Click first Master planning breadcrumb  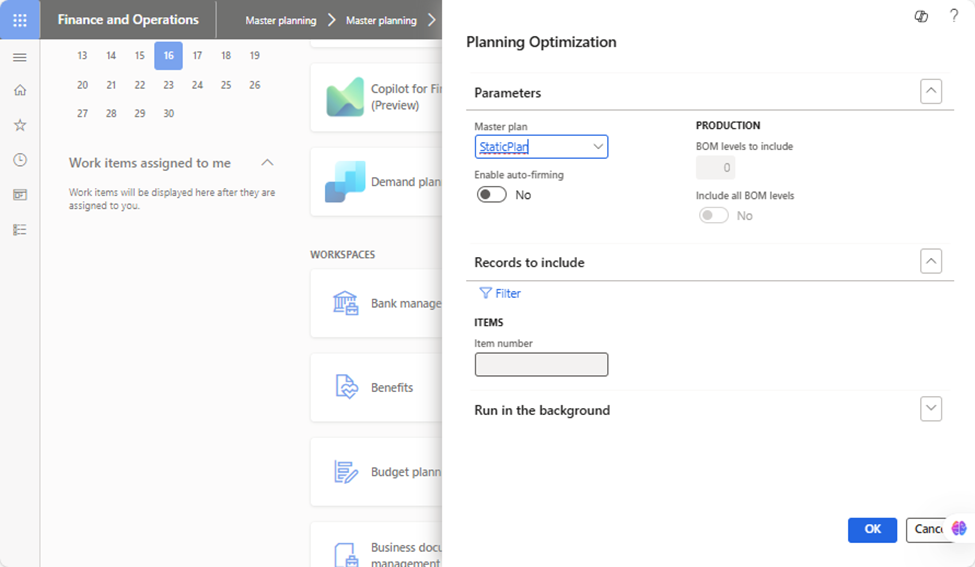(280, 21)
